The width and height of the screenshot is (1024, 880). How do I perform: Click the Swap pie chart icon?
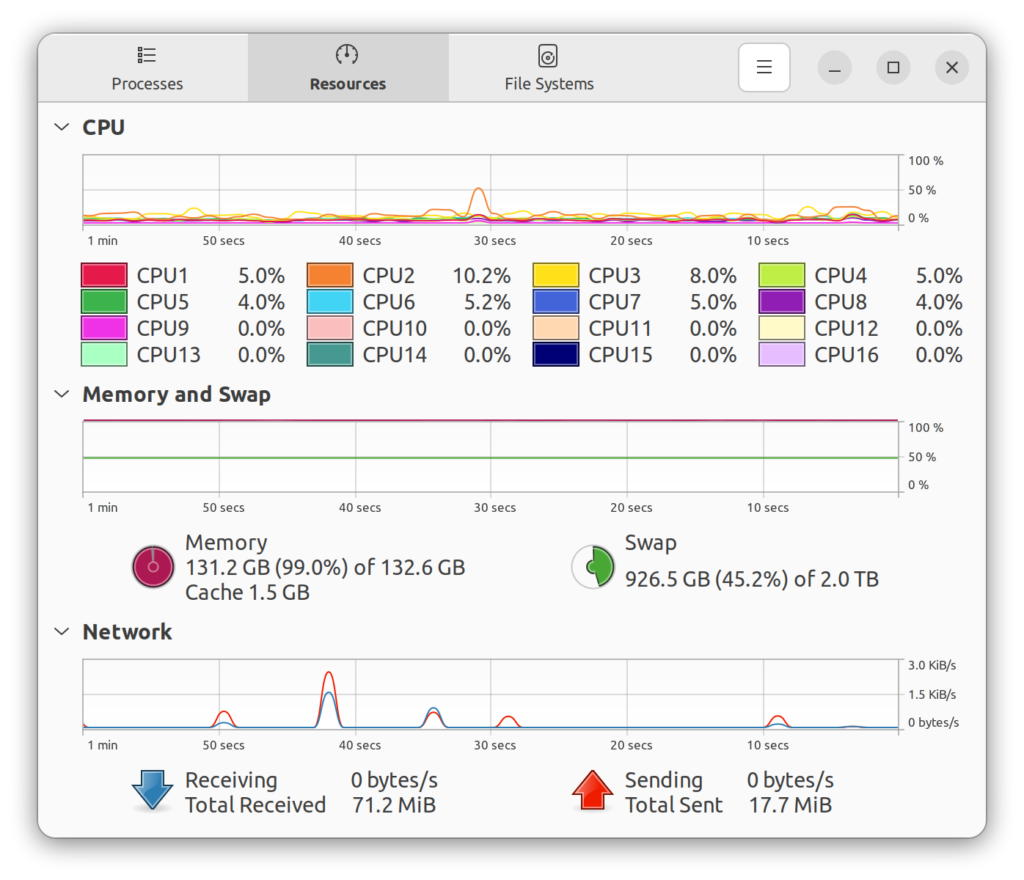pyautogui.click(x=592, y=567)
